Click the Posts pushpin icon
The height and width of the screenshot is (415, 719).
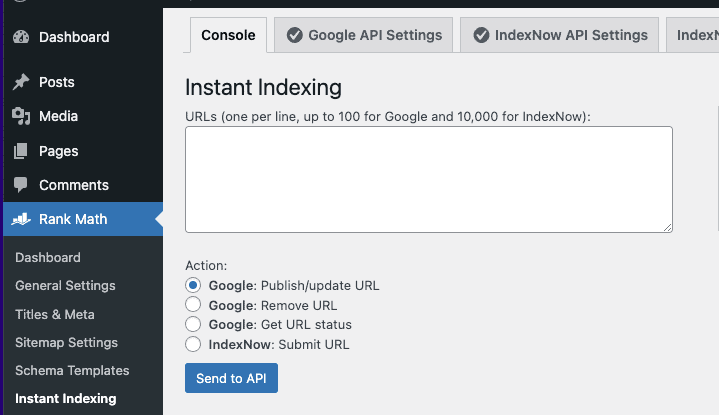[x=21, y=82]
